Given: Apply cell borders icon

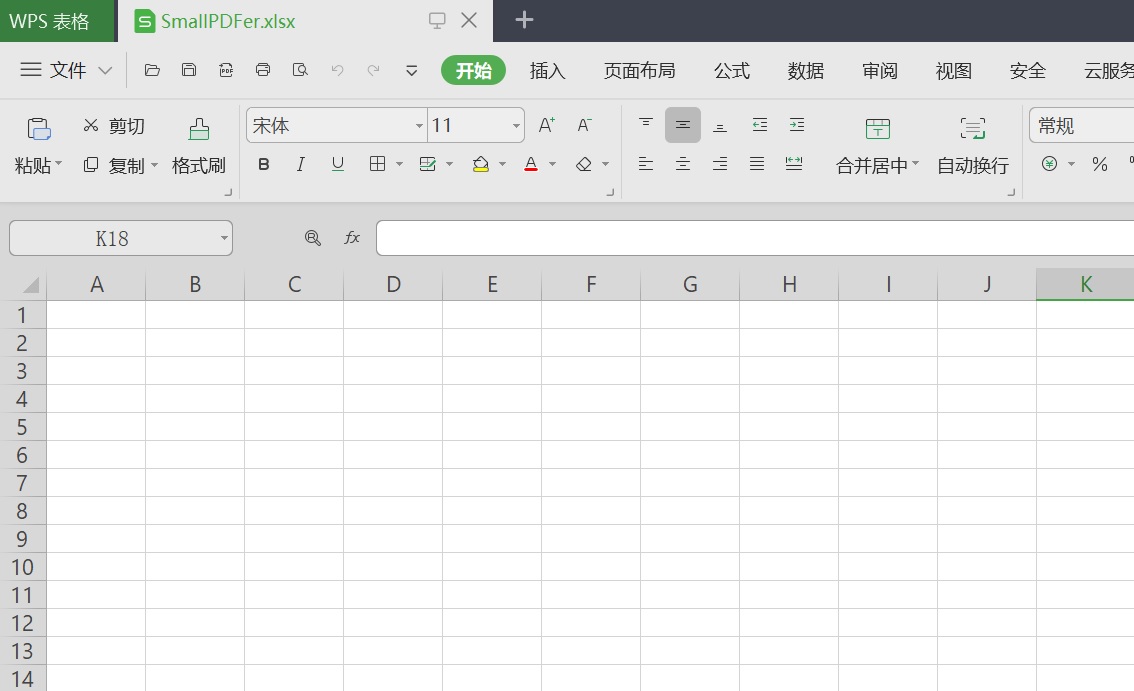Looking at the screenshot, I should [378, 164].
